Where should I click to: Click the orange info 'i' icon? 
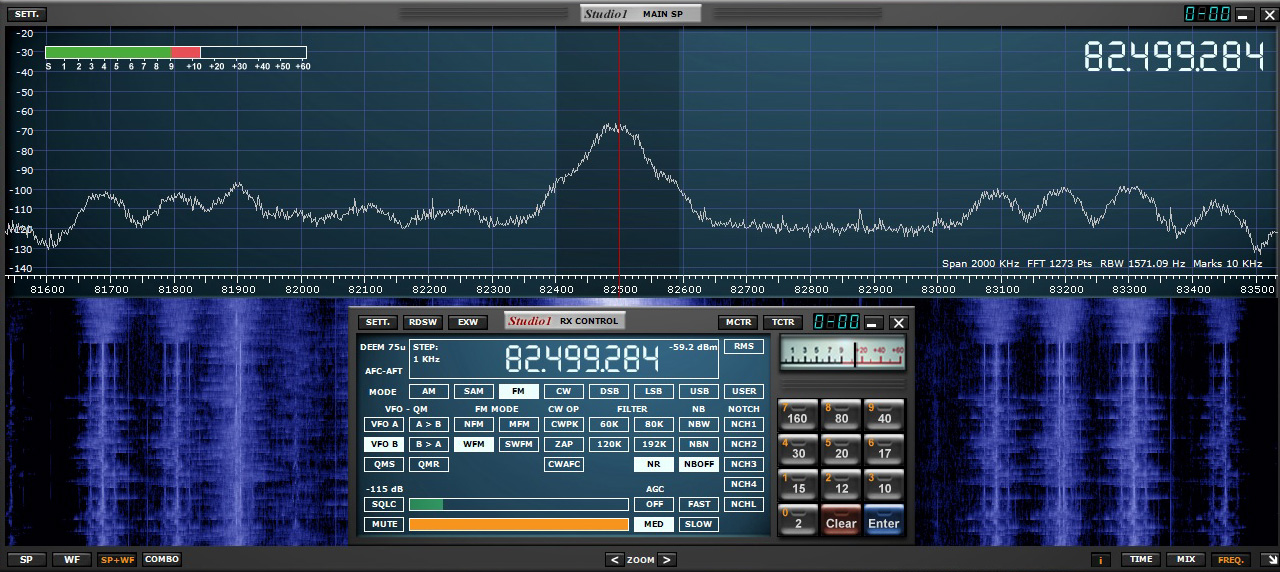coord(1101,560)
